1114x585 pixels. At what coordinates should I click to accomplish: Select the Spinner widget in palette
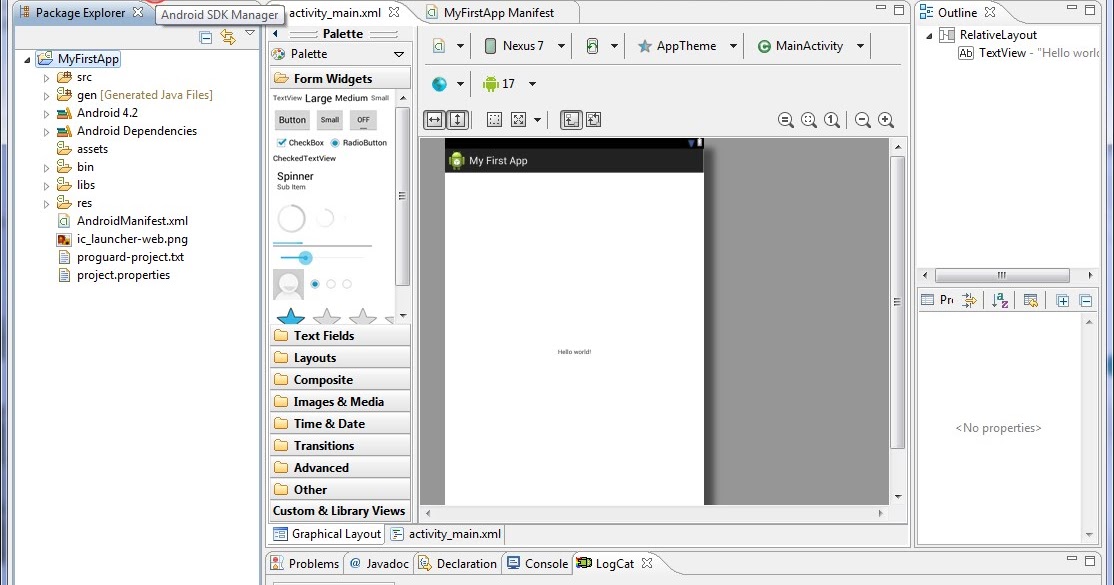295,180
